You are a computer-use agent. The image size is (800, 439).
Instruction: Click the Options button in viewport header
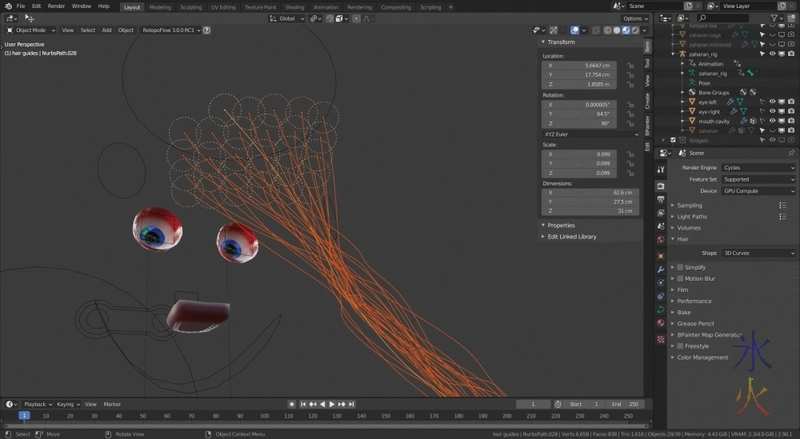point(634,18)
